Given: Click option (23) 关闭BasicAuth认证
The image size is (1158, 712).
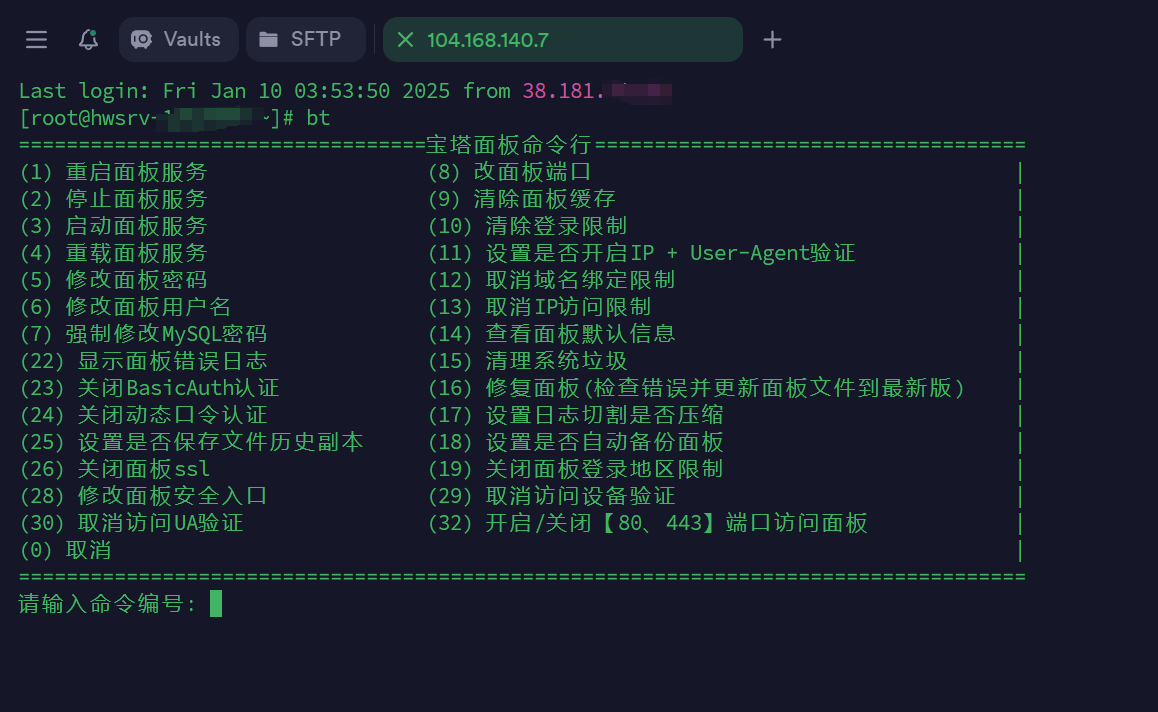Looking at the screenshot, I should point(149,388).
